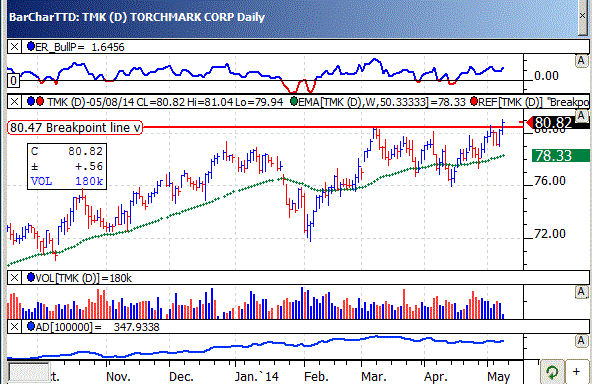Click the Nov. date axis label

click(118, 376)
